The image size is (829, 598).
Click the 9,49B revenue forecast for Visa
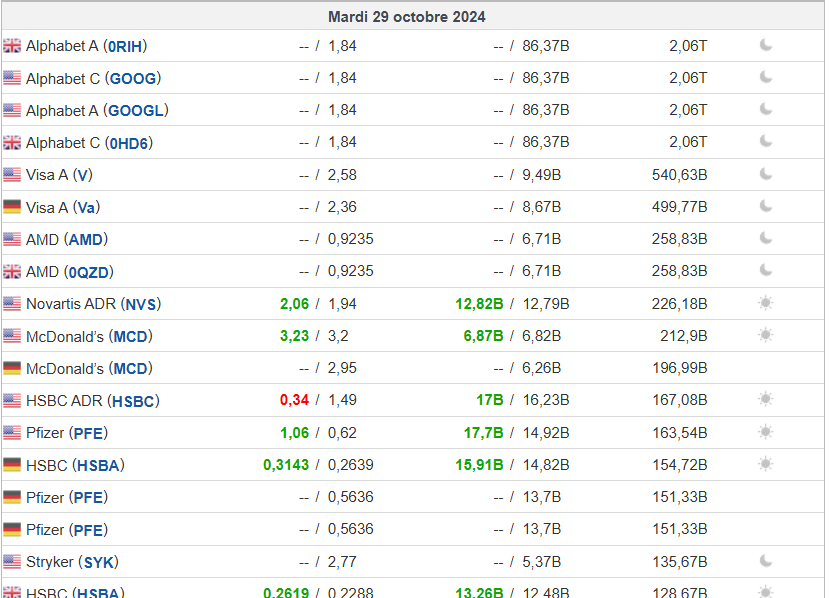point(541,175)
